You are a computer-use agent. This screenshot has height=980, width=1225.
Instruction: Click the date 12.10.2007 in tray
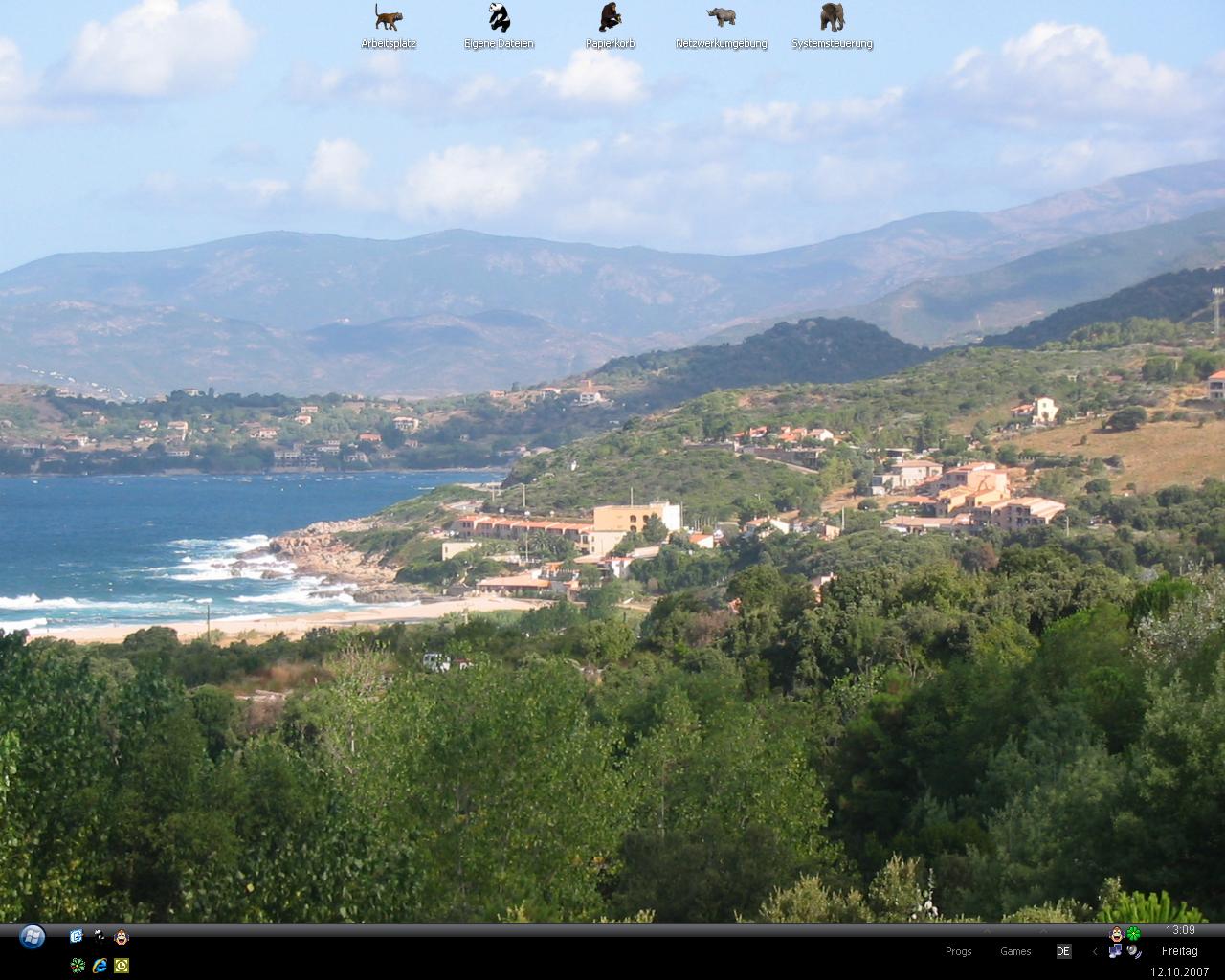pos(1180,971)
